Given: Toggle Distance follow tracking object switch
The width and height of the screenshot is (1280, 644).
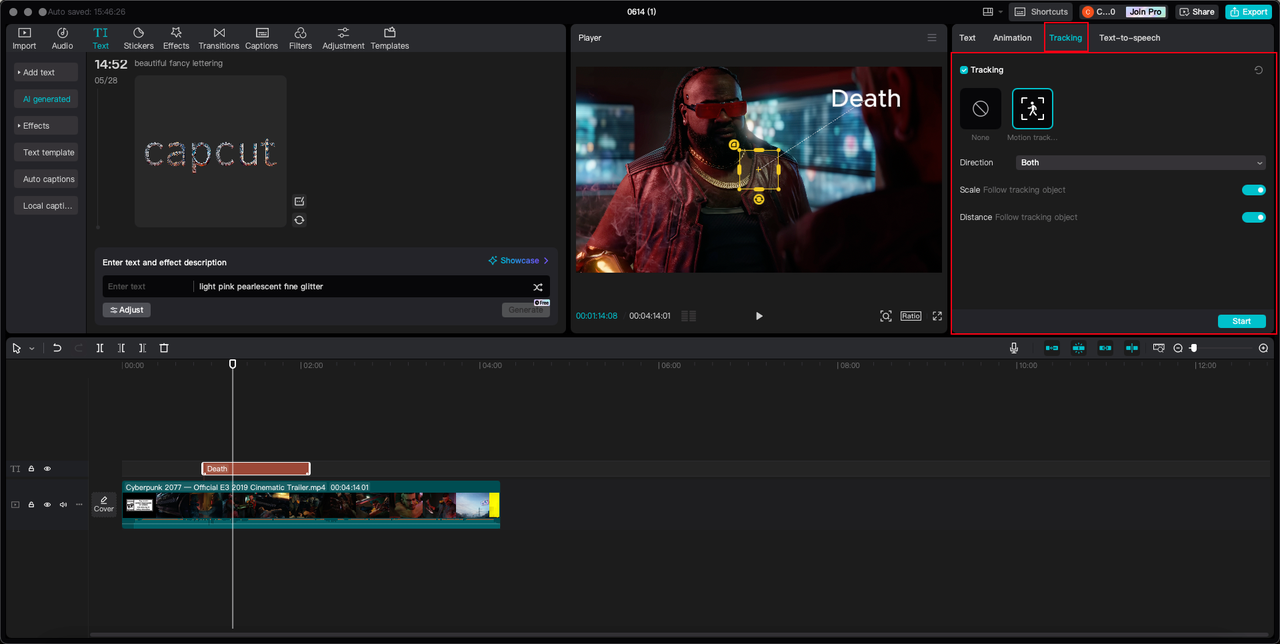Looking at the screenshot, I should [1253, 217].
